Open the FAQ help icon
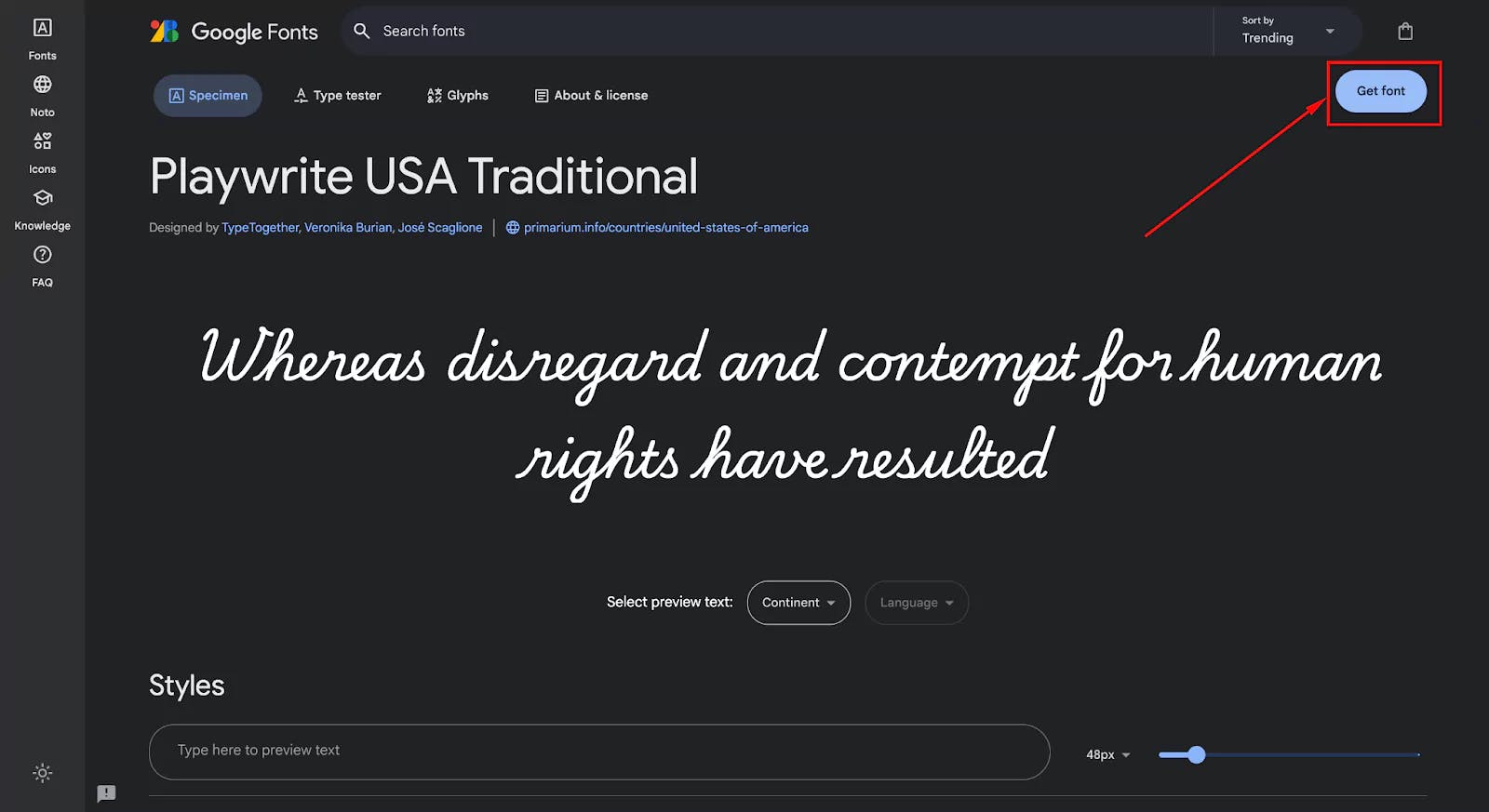Viewport: 1489px width, 812px height. coord(42,267)
